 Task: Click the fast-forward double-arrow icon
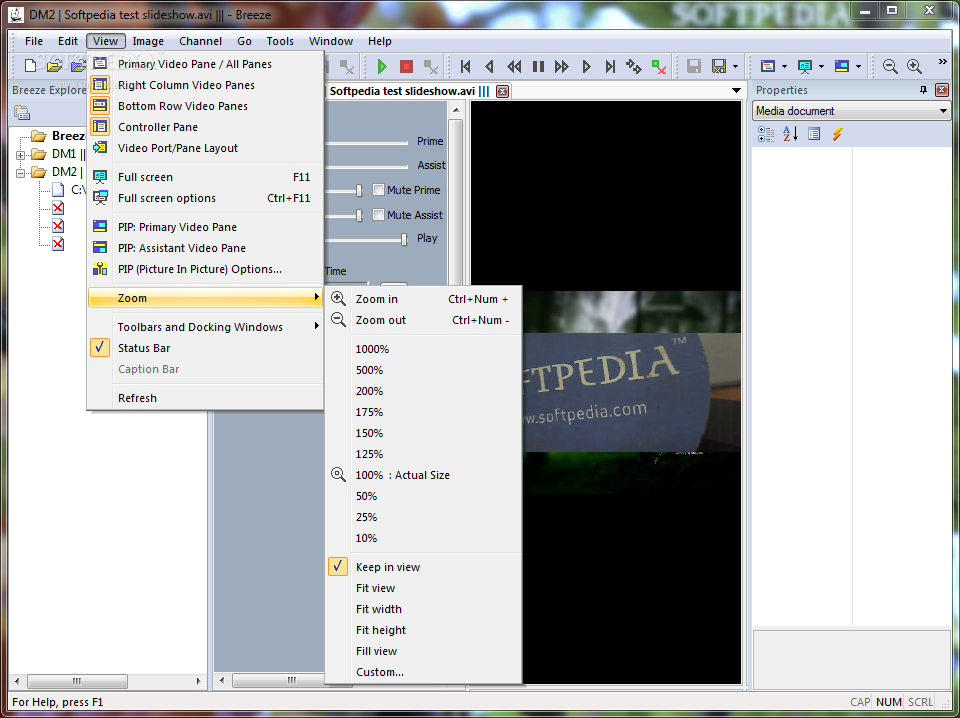tap(561, 66)
